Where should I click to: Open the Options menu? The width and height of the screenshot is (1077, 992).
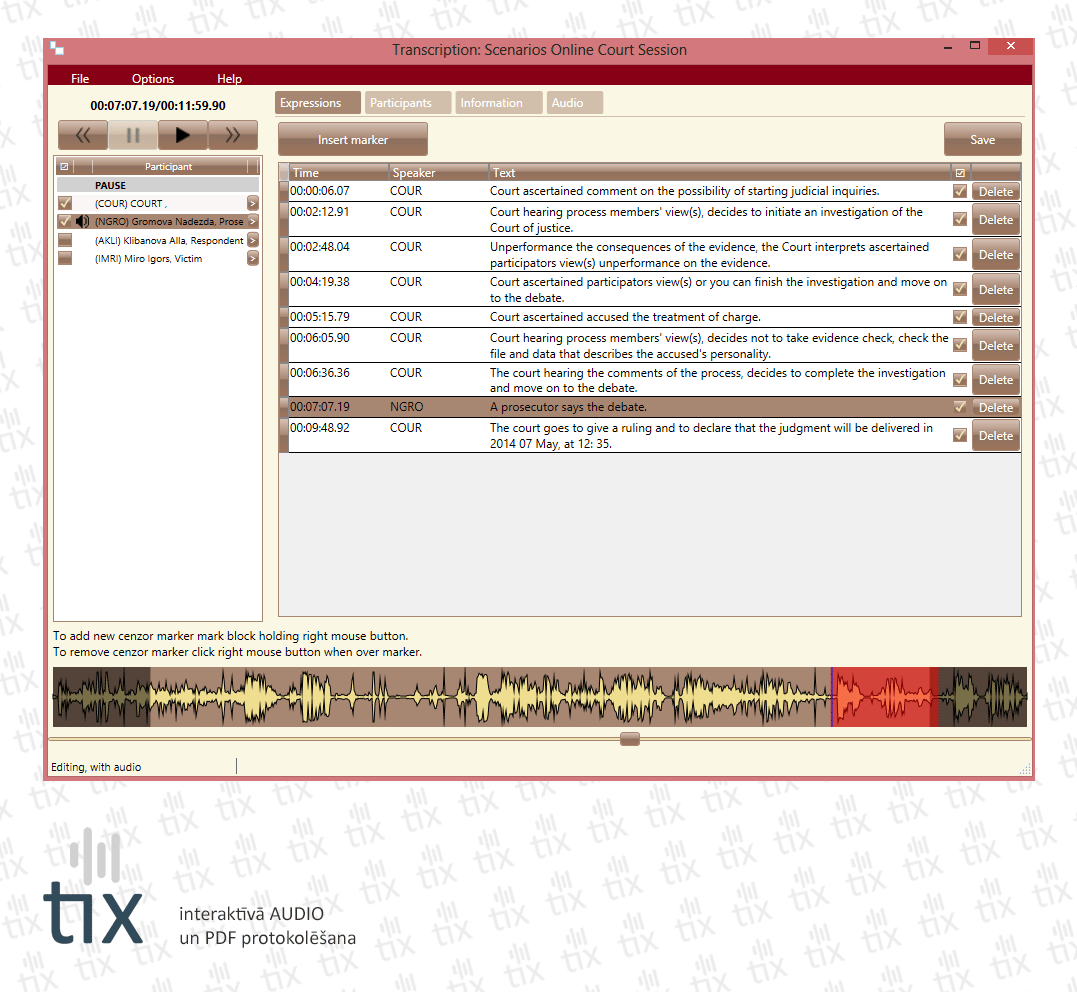(x=153, y=79)
